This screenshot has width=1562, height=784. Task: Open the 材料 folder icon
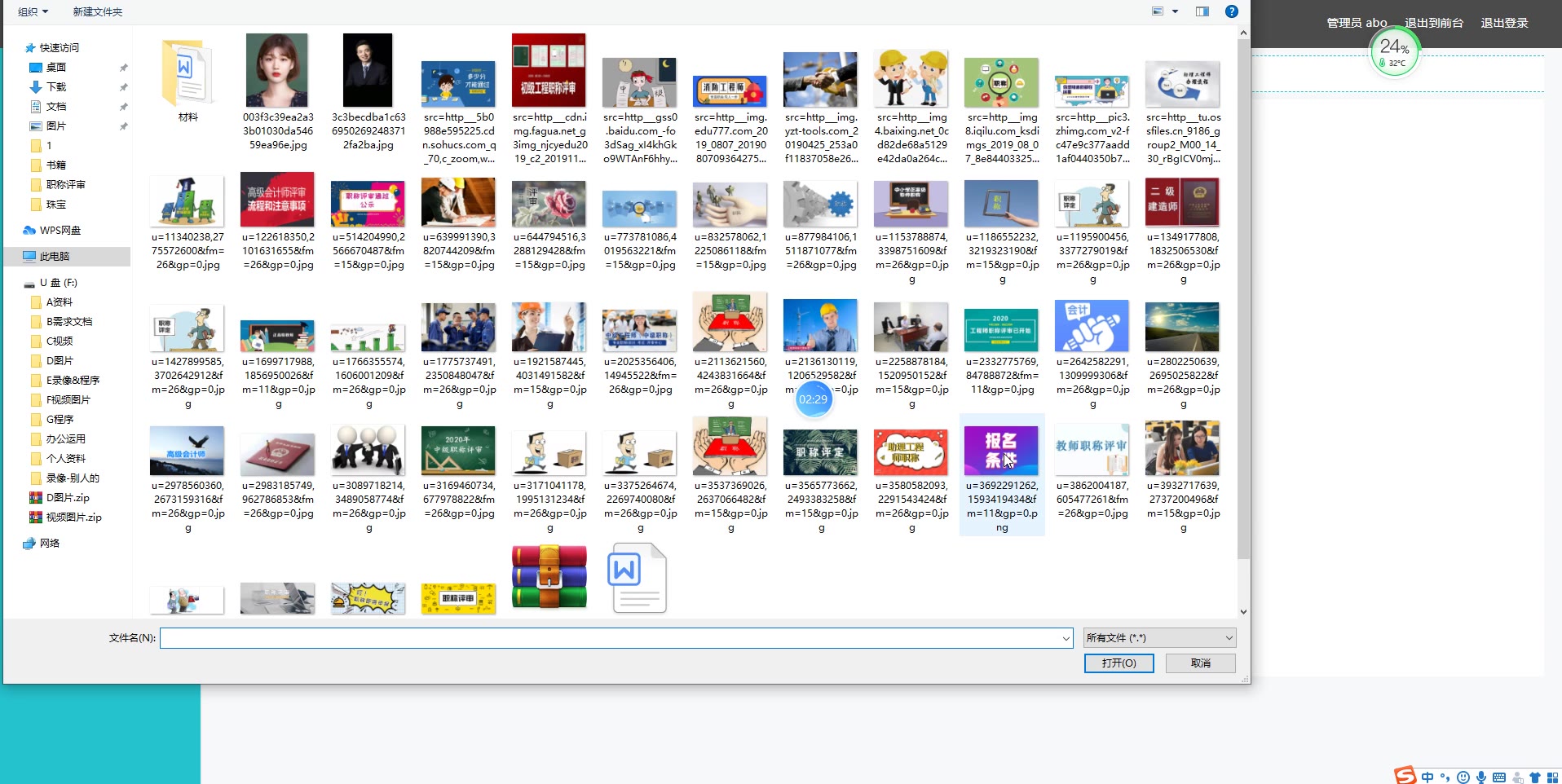[188, 73]
